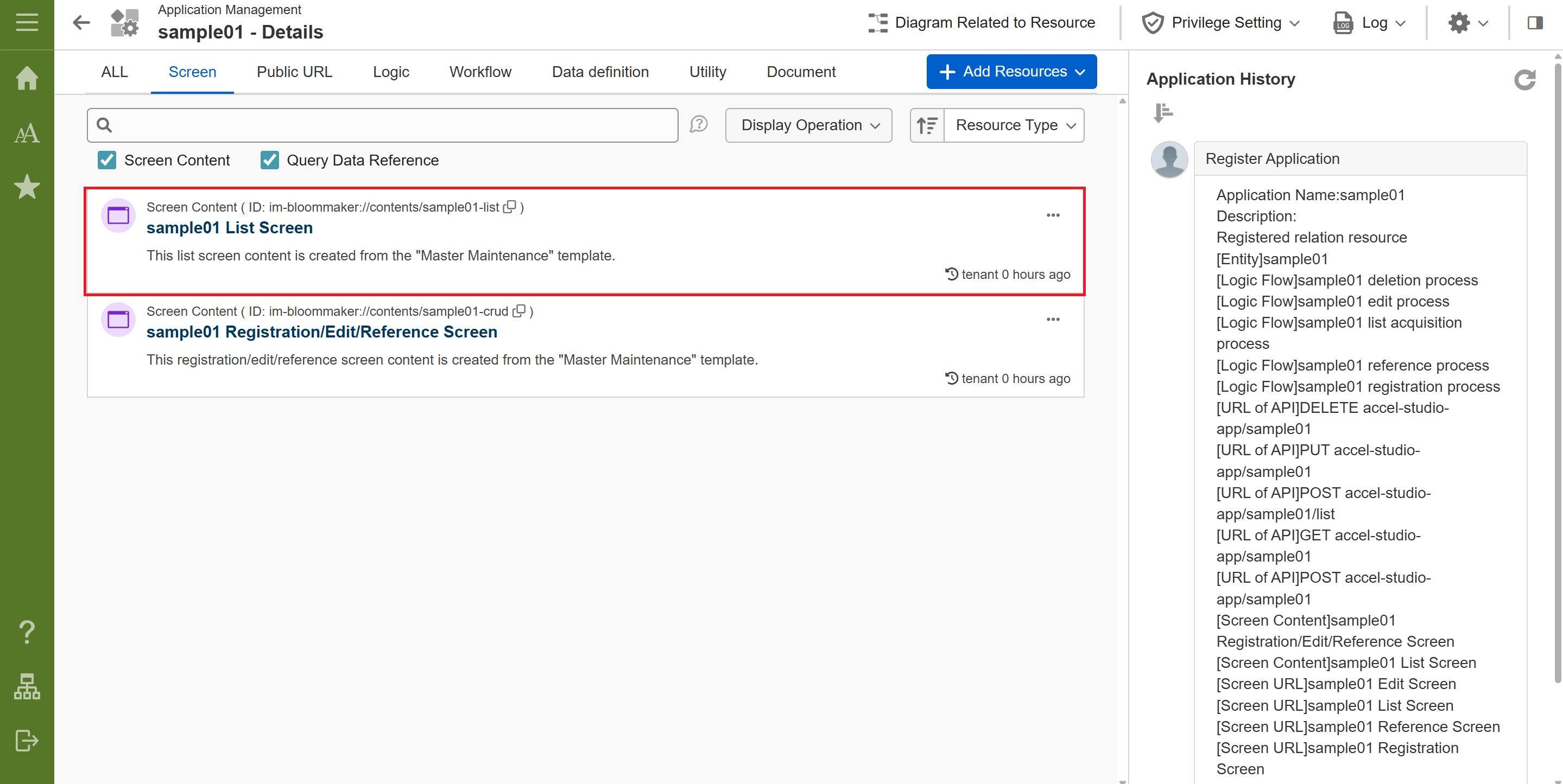Toggle the sort order button
1563x784 pixels.
click(x=927, y=125)
